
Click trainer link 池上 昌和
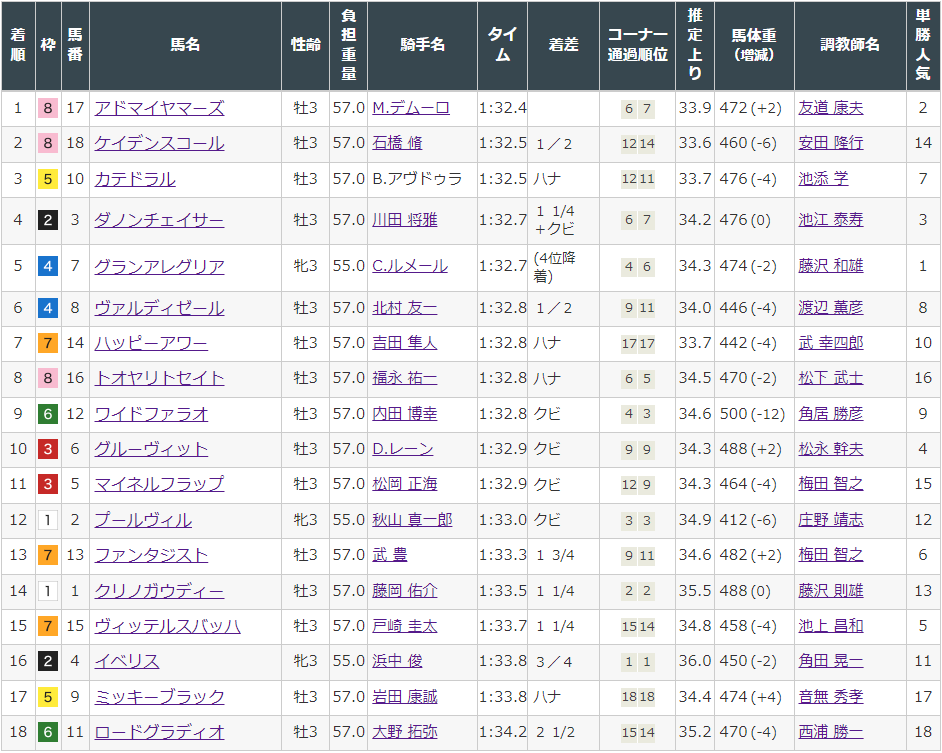coord(831,626)
